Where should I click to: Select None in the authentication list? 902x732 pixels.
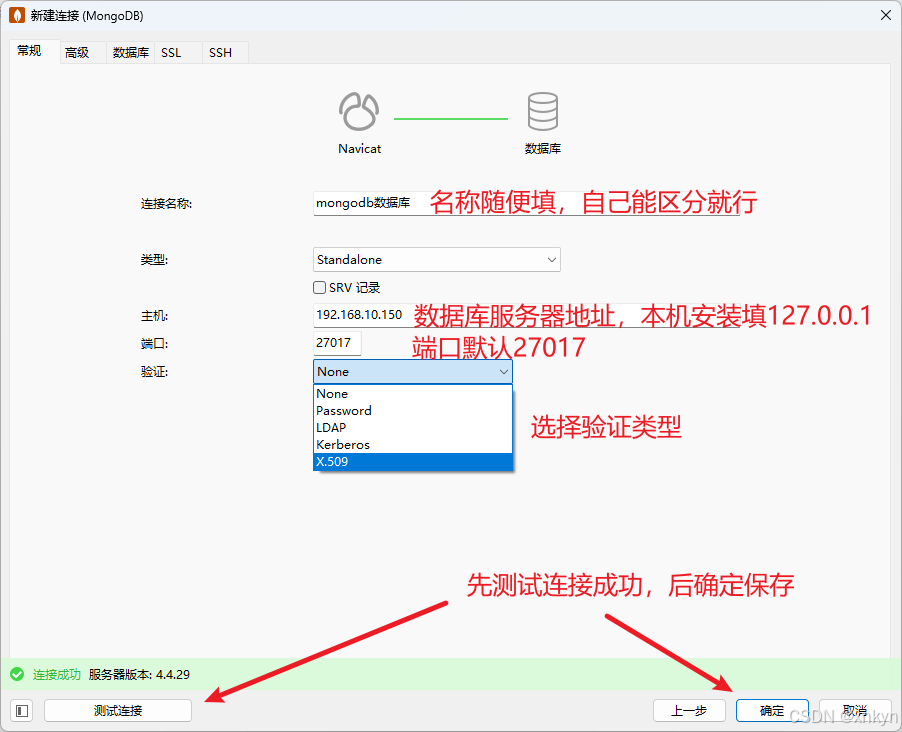click(412, 394)
